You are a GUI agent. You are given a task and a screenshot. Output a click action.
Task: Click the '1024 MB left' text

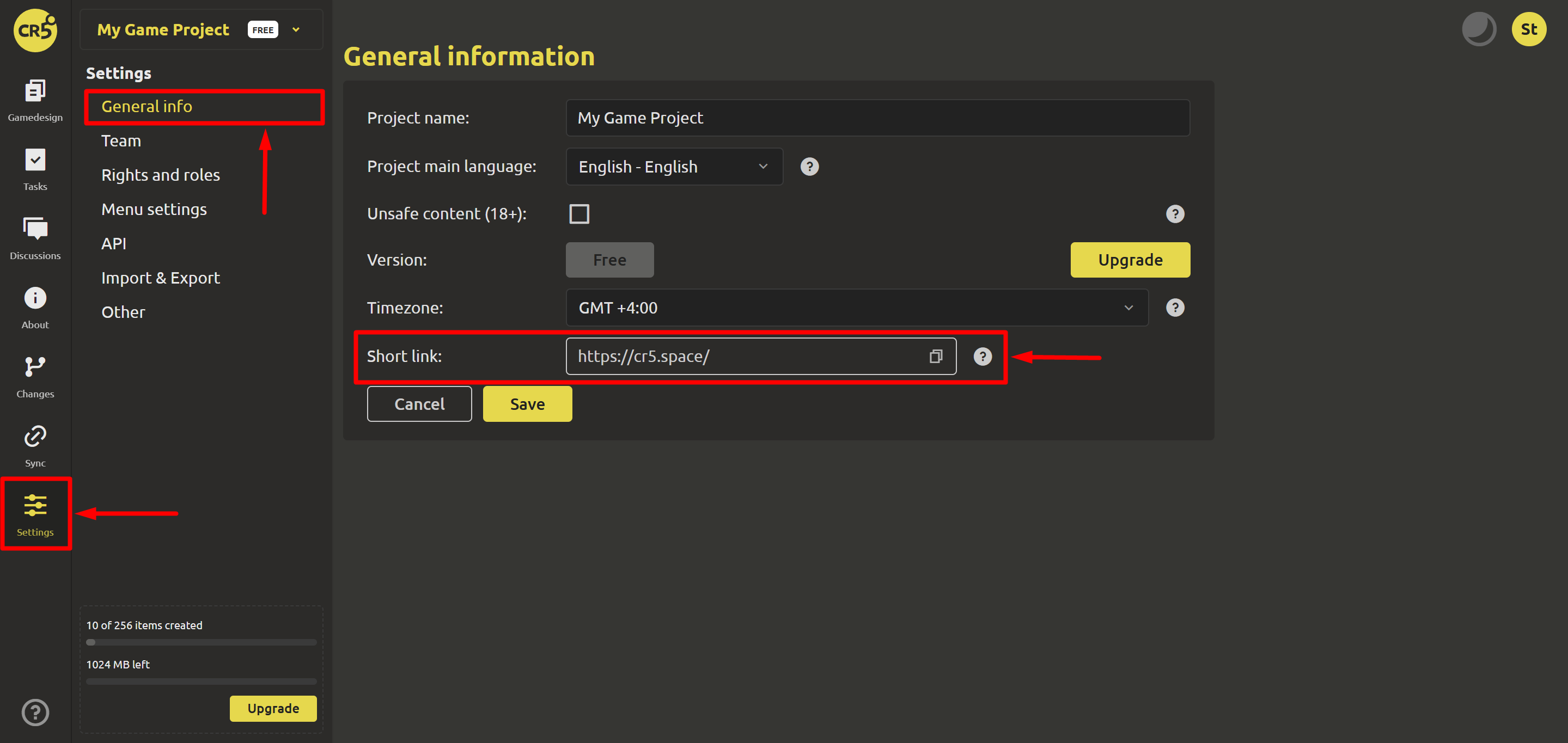click(118, 664)
